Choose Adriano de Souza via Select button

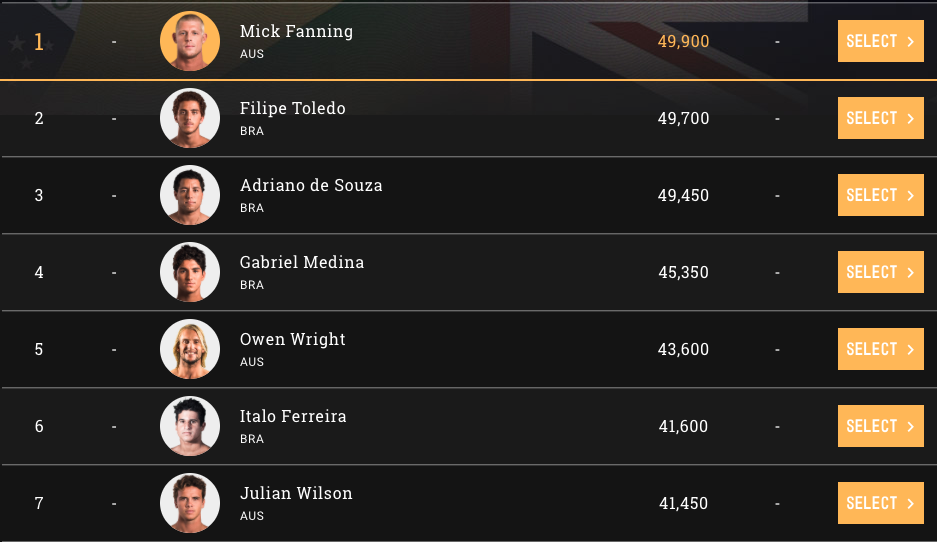point(880,195)
